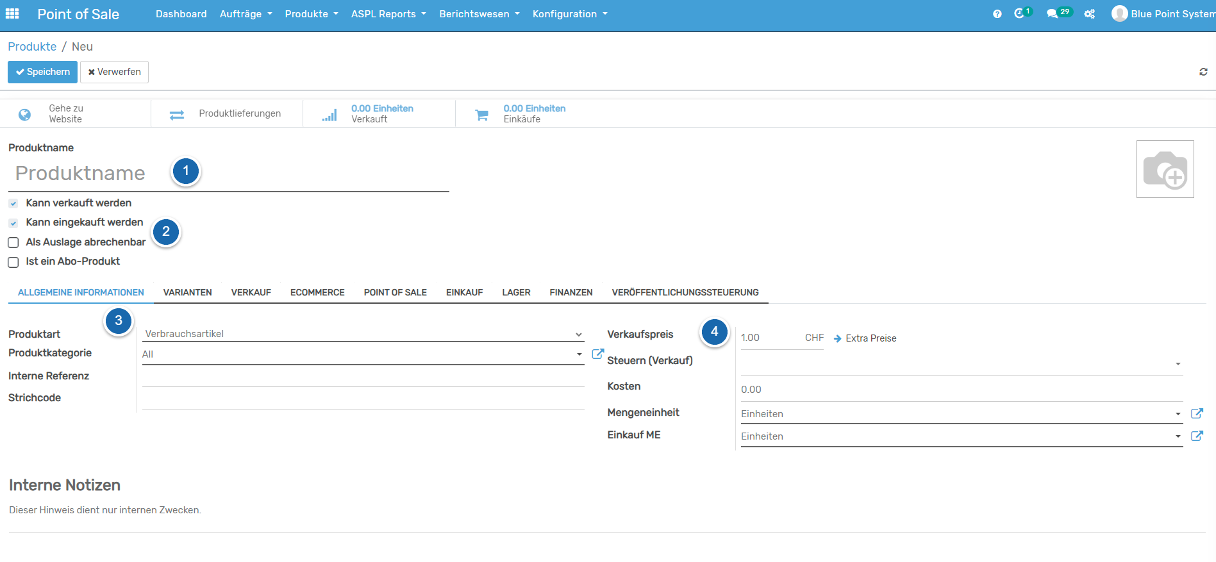
Task: Switch to the eCommerce tab
Action: tap(318, 292)
